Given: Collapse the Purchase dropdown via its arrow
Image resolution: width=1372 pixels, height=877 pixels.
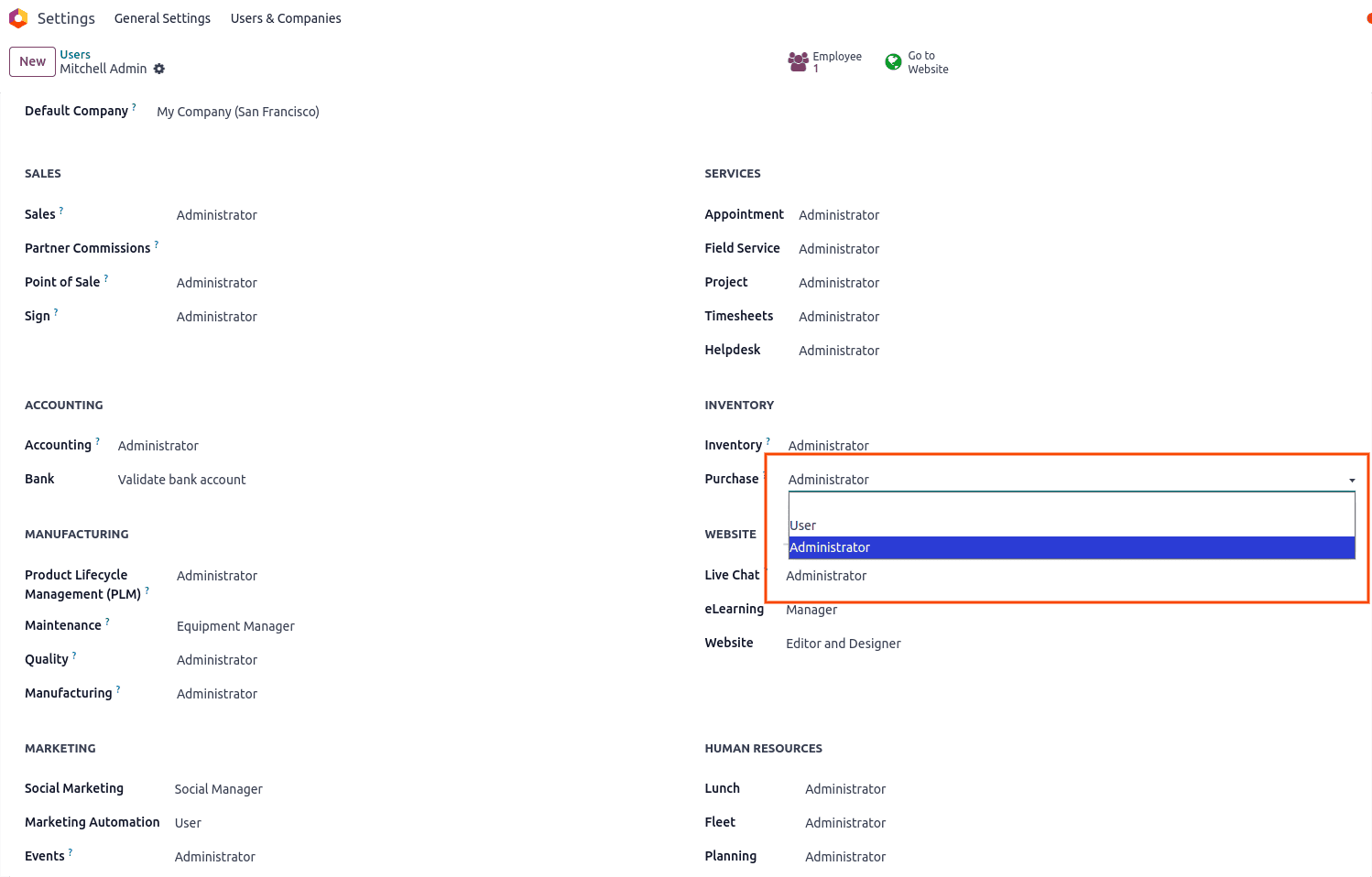Looking at the screenshot, I should 1352,481.
